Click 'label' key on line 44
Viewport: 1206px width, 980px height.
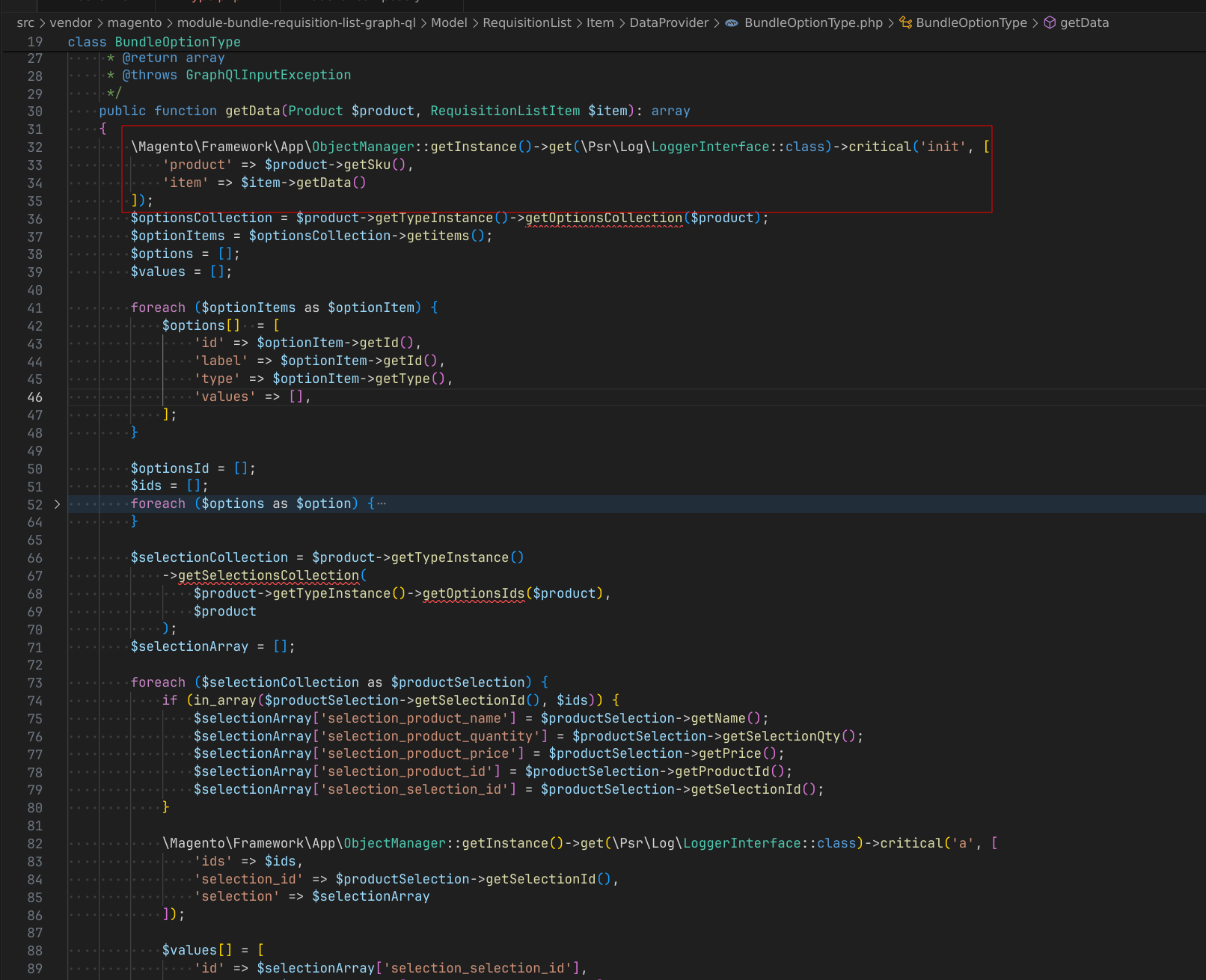click(x=221, y=361)
